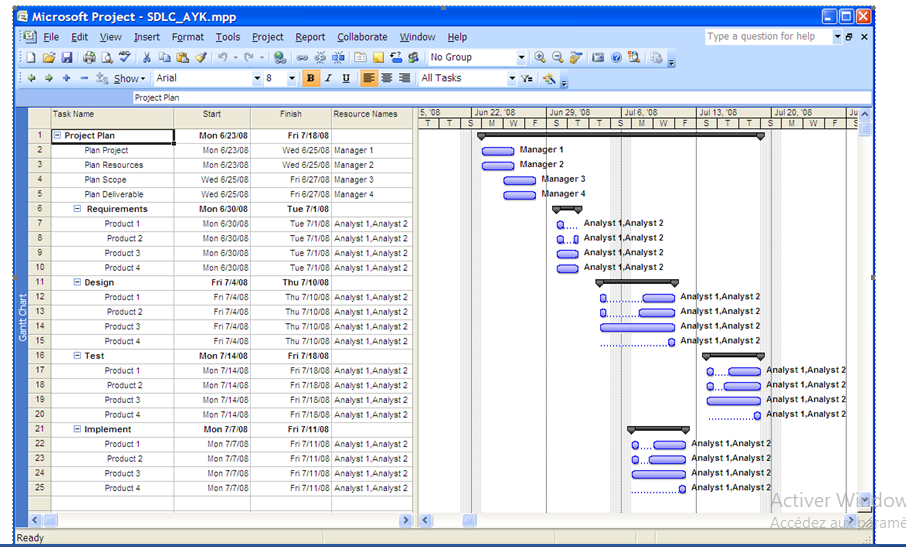This screenshot has height=547, width=906.
Task: Split the task with the split icon
Action: 339,58
